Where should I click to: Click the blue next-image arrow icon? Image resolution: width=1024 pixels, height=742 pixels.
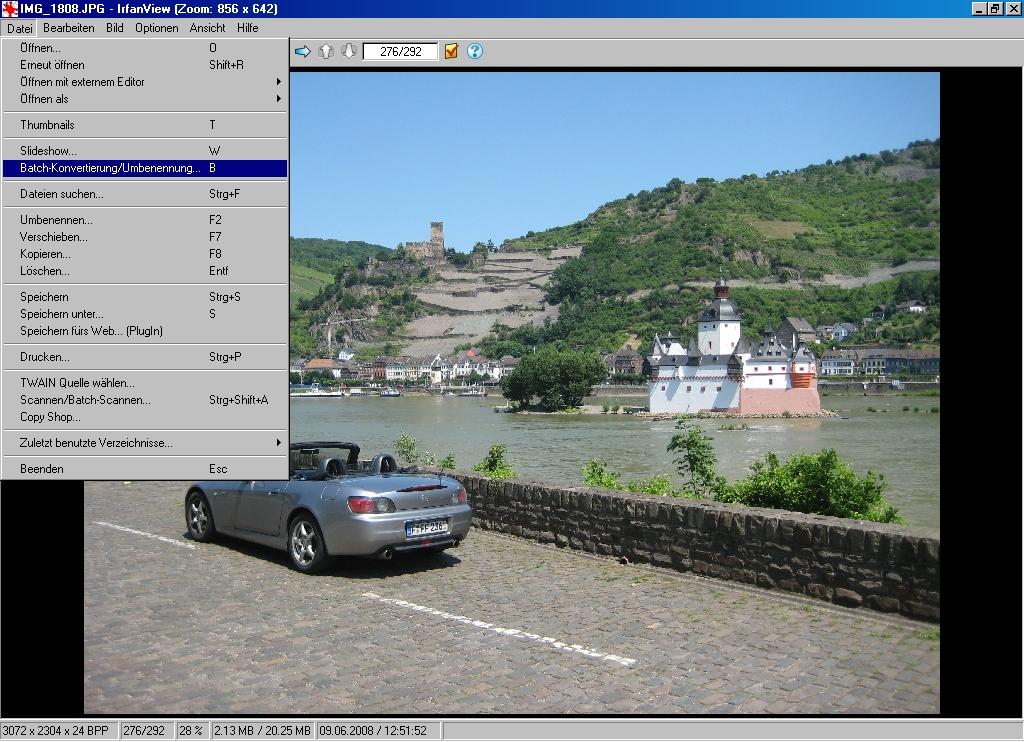click(303, 51)
